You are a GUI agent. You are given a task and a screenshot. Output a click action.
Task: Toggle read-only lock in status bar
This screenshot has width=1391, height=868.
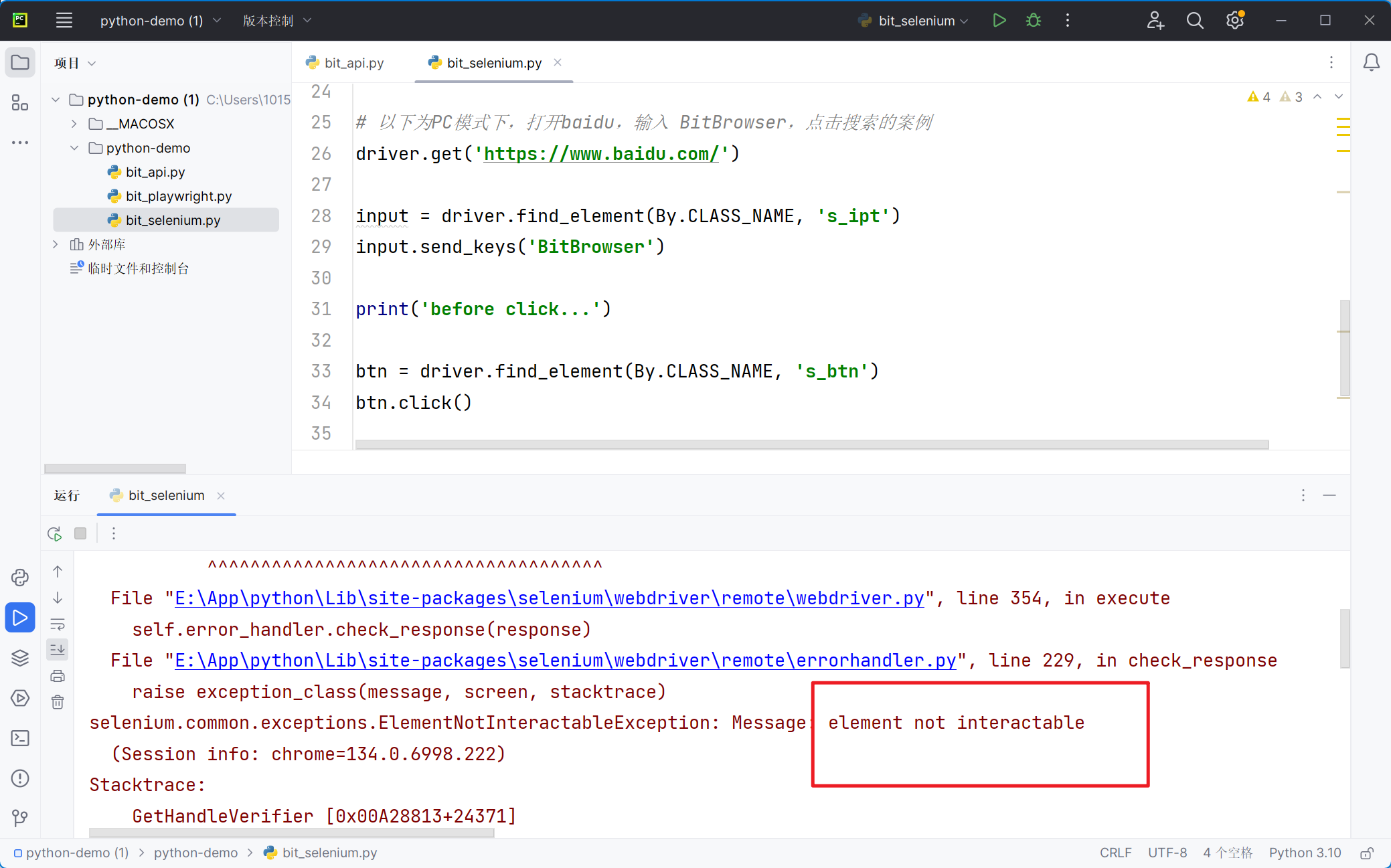(1367, 853)
